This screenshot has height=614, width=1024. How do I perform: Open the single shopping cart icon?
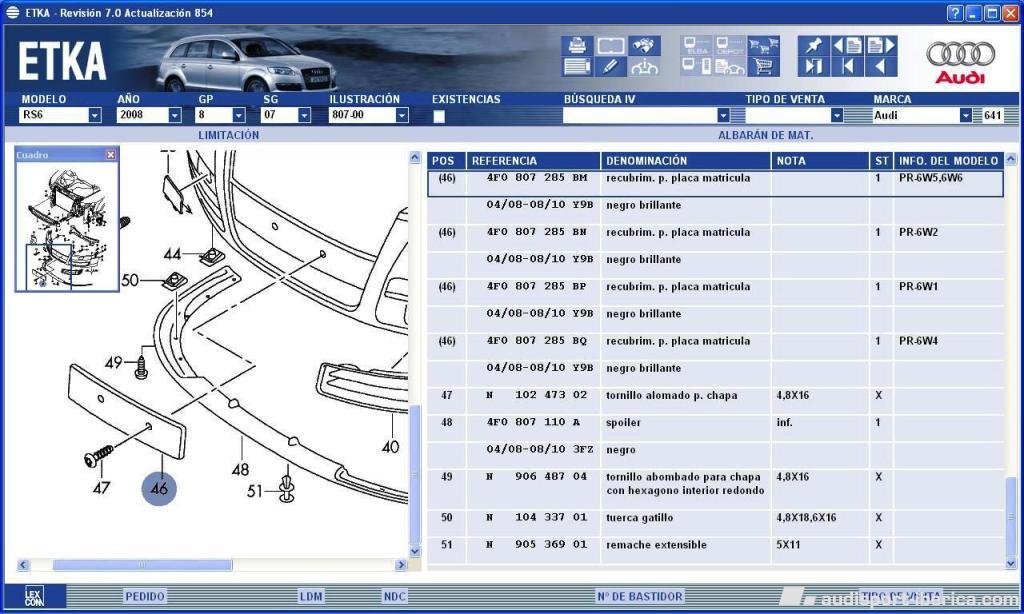[x=763, y=66]
